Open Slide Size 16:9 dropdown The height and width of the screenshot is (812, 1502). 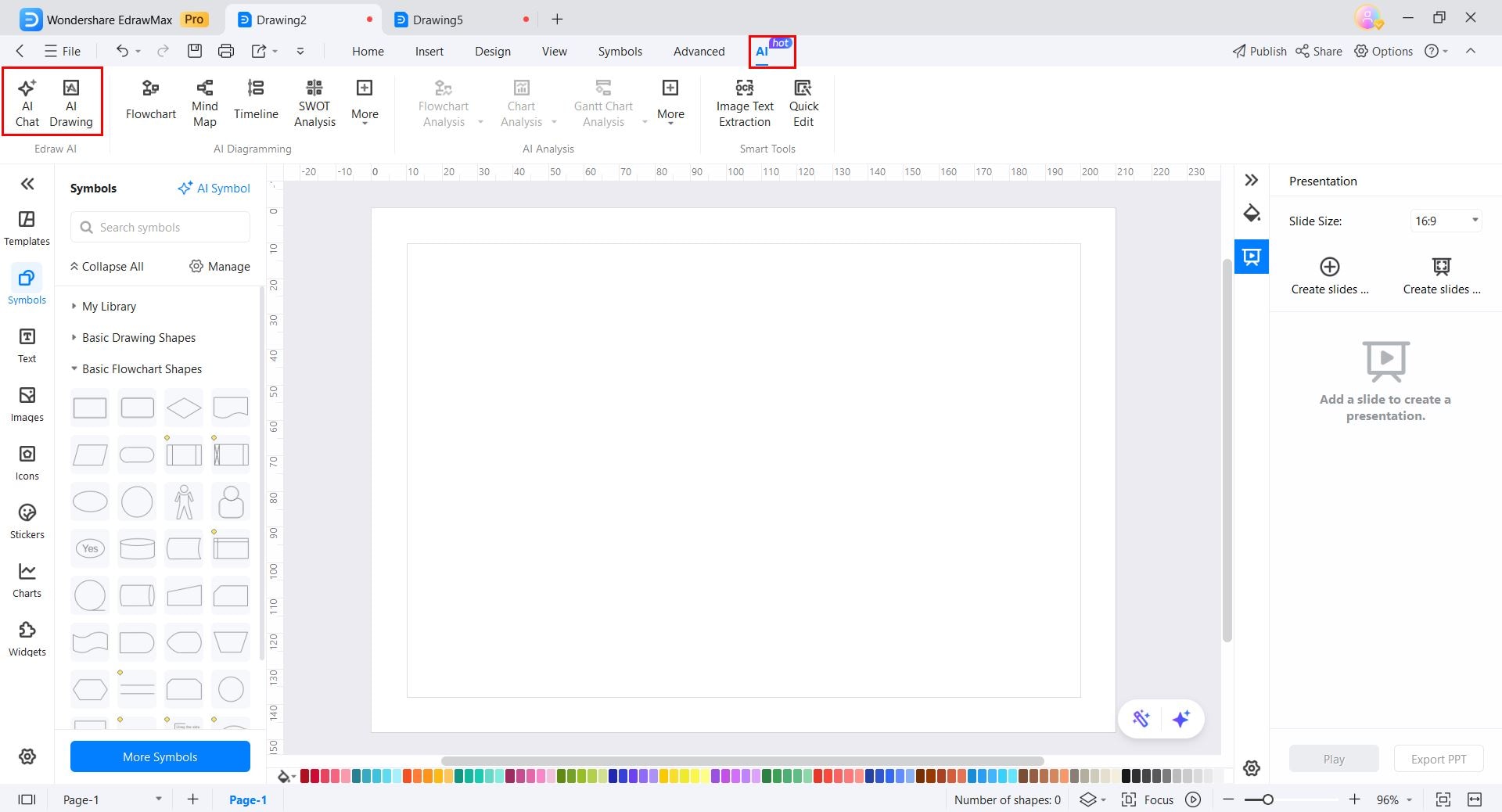click(1446, 221)
